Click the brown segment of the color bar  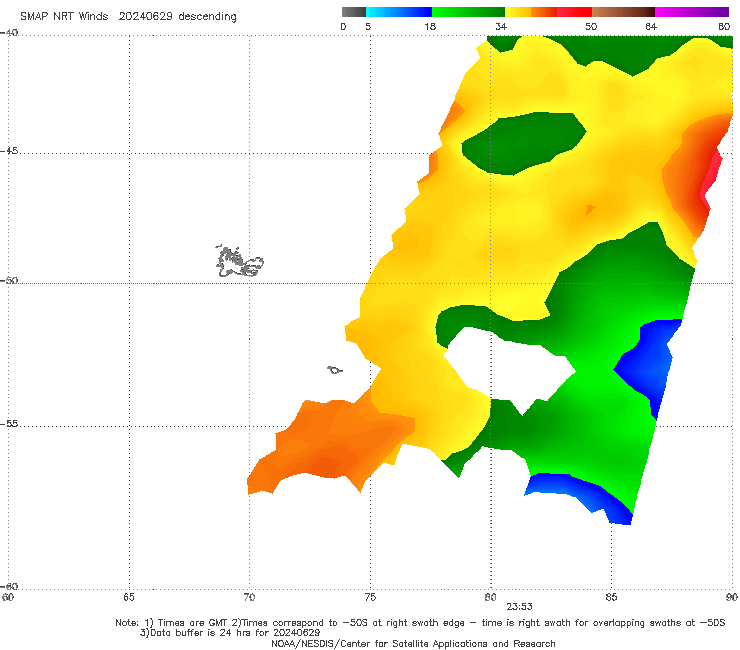(x=623, y=12)
